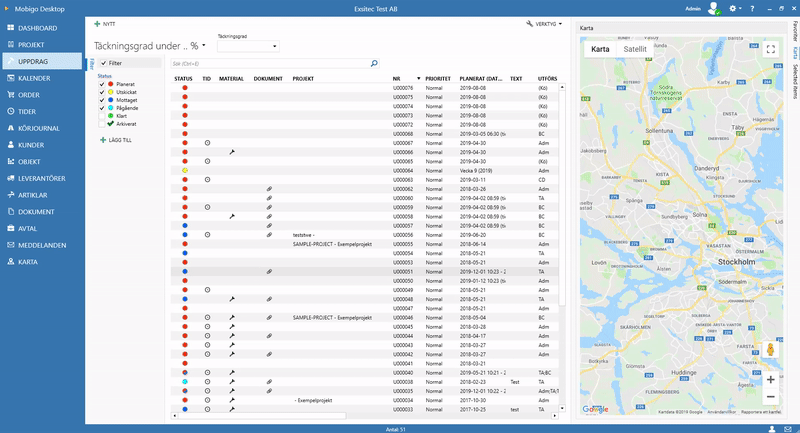Click the Leverantörer truck icon
Viewport: 800px width, 433px height.
coord(11,179)
